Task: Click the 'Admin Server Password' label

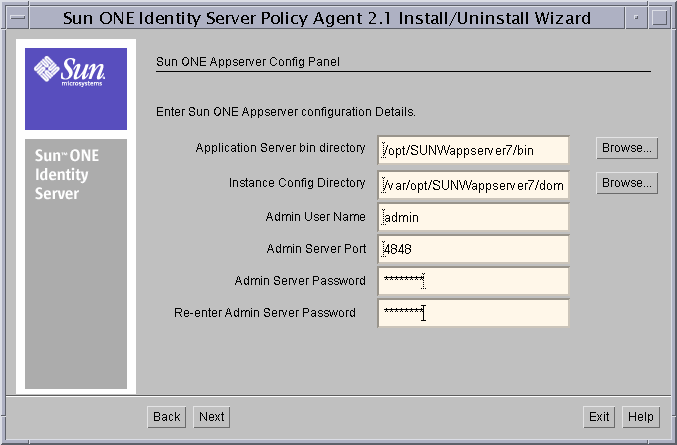Action: coord(300,281)
